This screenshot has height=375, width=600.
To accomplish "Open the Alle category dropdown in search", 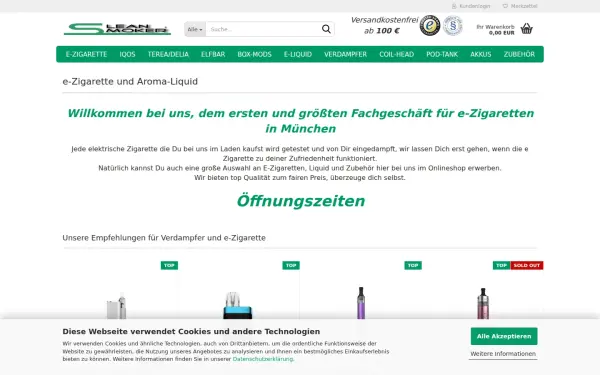I will [x=195, y=29].
